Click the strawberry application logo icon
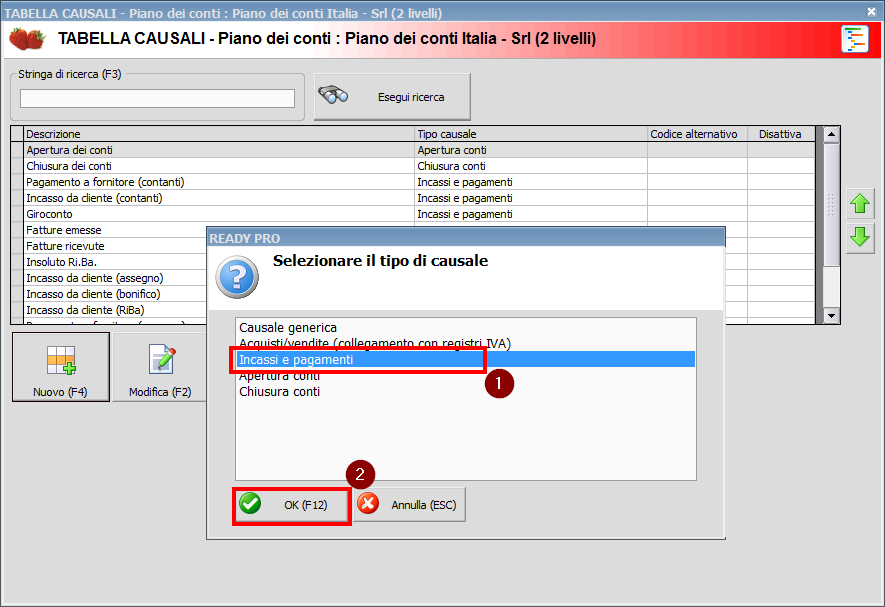 (27, 39)
